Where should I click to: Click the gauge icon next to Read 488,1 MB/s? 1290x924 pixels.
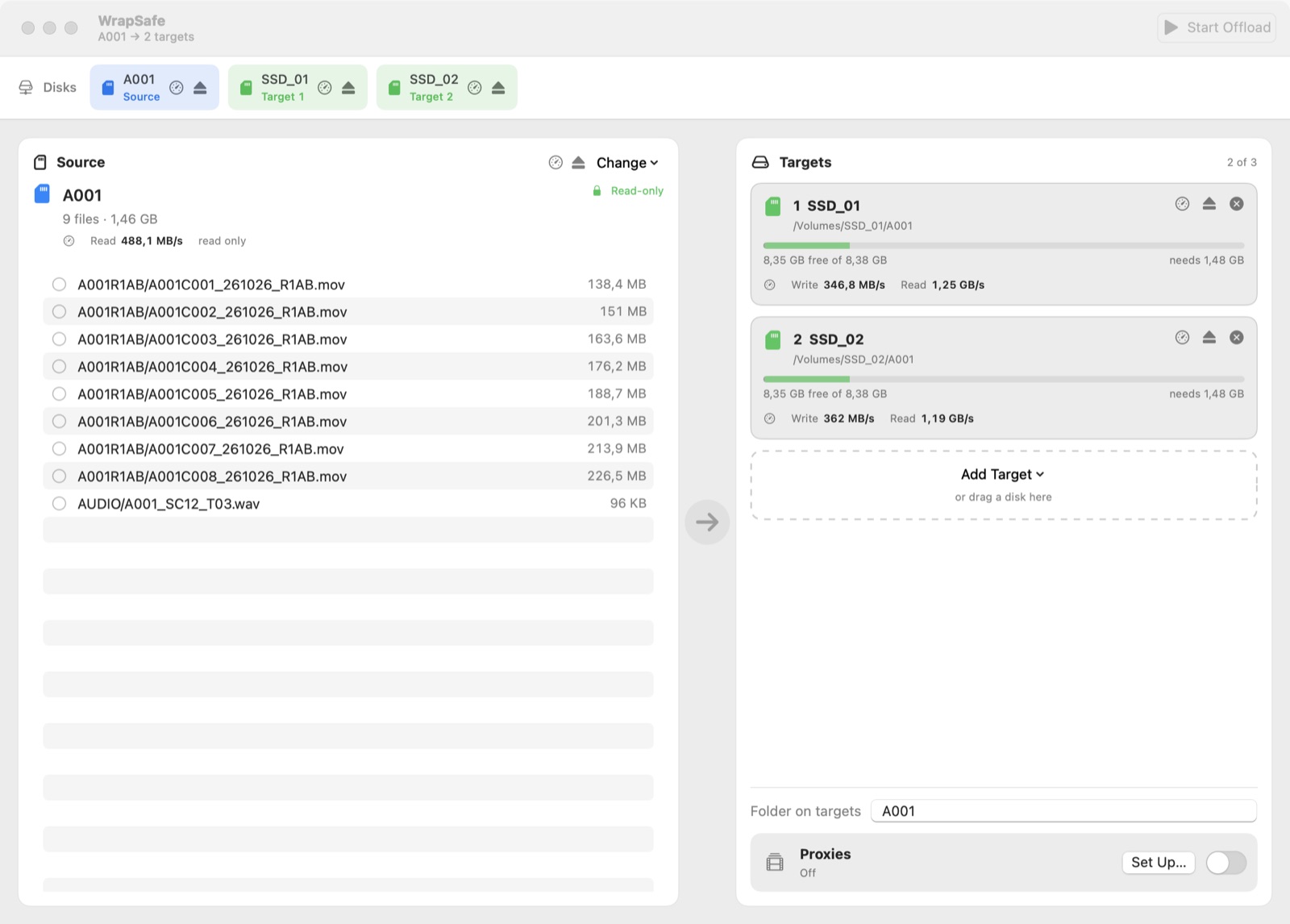(69, 241)
